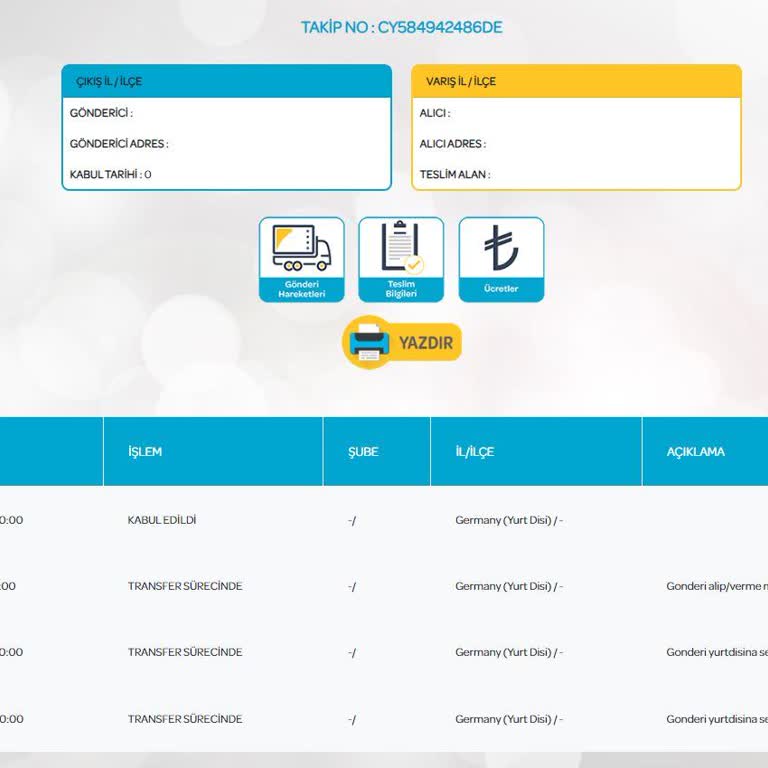768x768 pixels.
Task: Click the AÇIKLAMA column header
Action: [696, 452]
